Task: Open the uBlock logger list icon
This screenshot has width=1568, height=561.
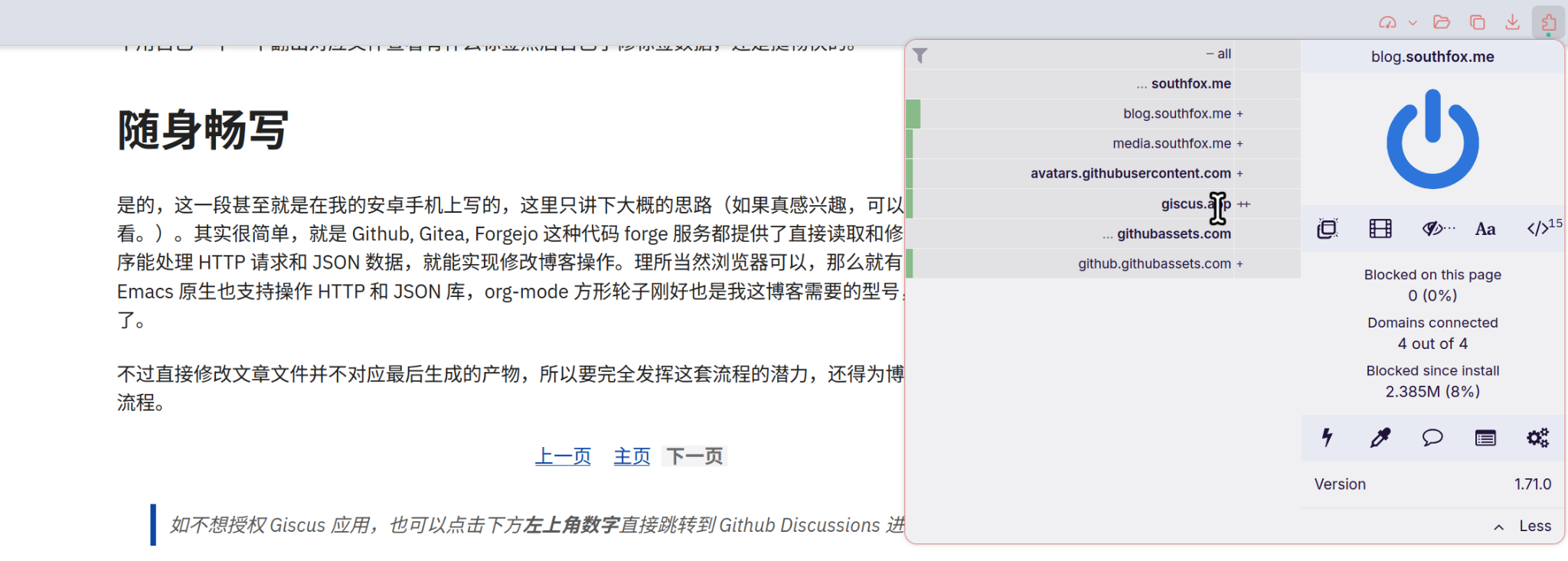Action: point(1485,438)
